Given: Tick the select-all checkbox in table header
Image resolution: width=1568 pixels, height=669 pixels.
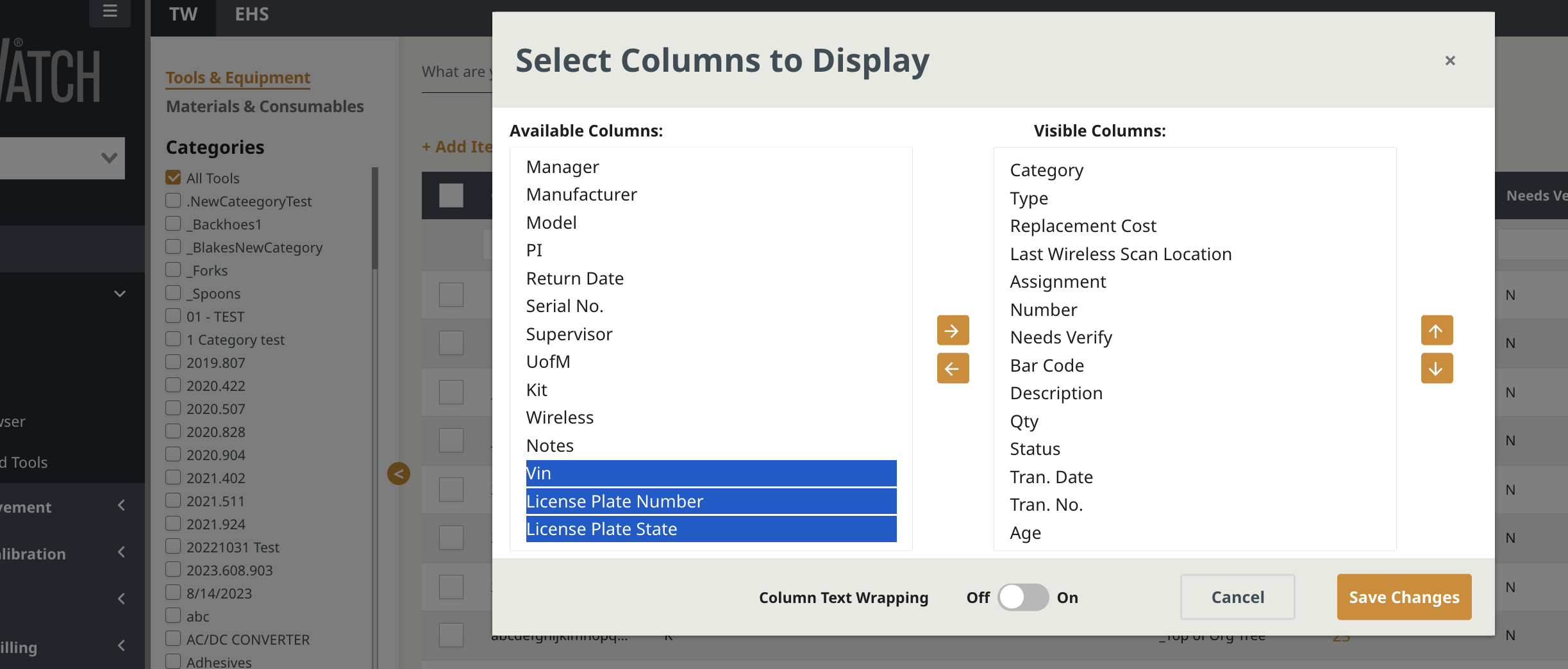Looking at the screenshot, I should (x=451, y=195).
